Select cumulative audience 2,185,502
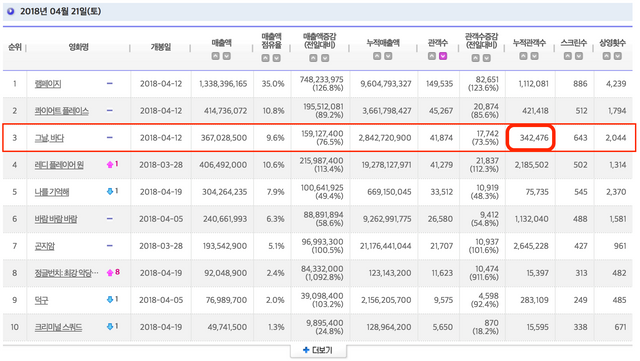 click(x=531, y=165)
